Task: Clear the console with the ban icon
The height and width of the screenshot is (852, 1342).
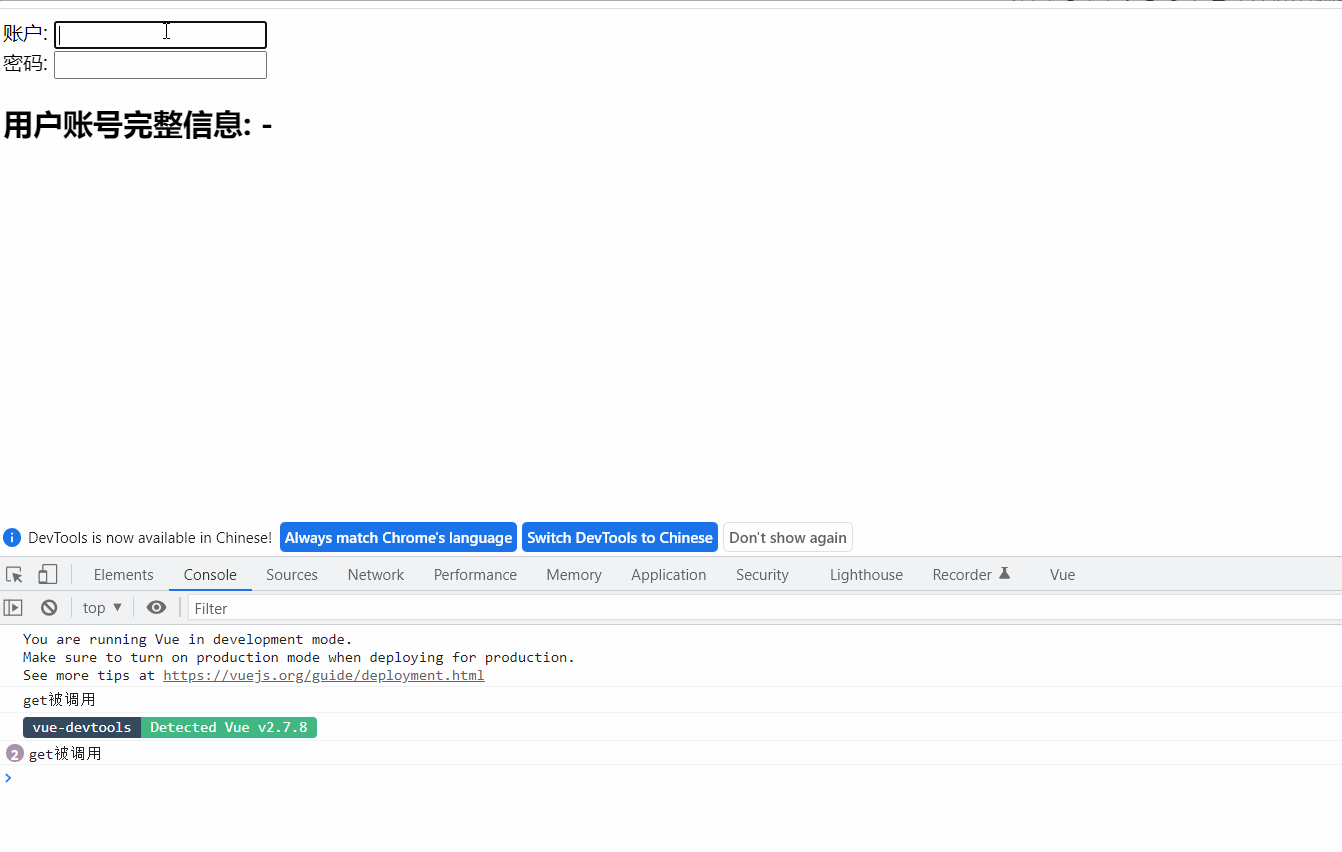Action: [49, 608]
